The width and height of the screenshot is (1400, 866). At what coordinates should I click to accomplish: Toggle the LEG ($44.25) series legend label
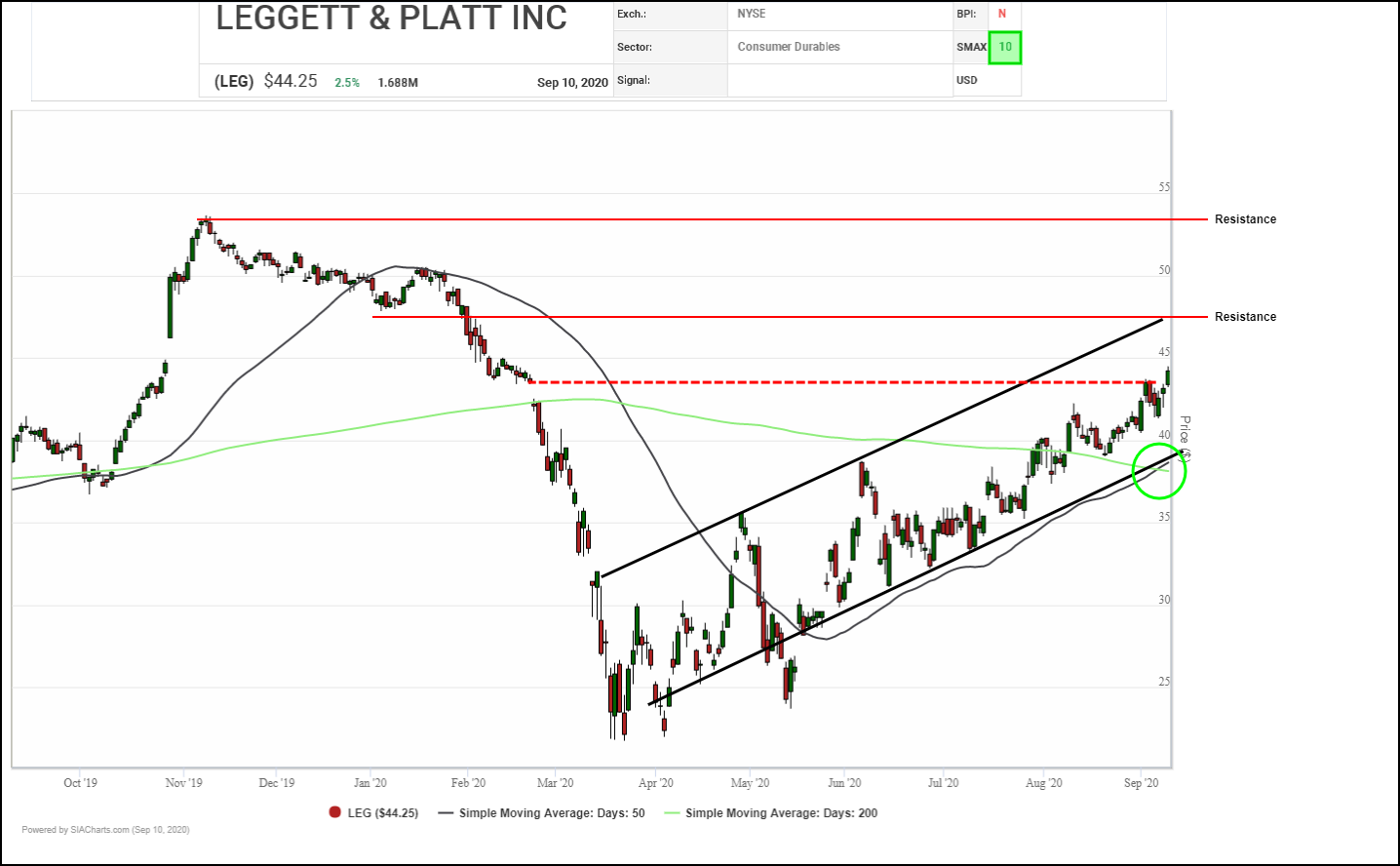(x=382, y=813)
